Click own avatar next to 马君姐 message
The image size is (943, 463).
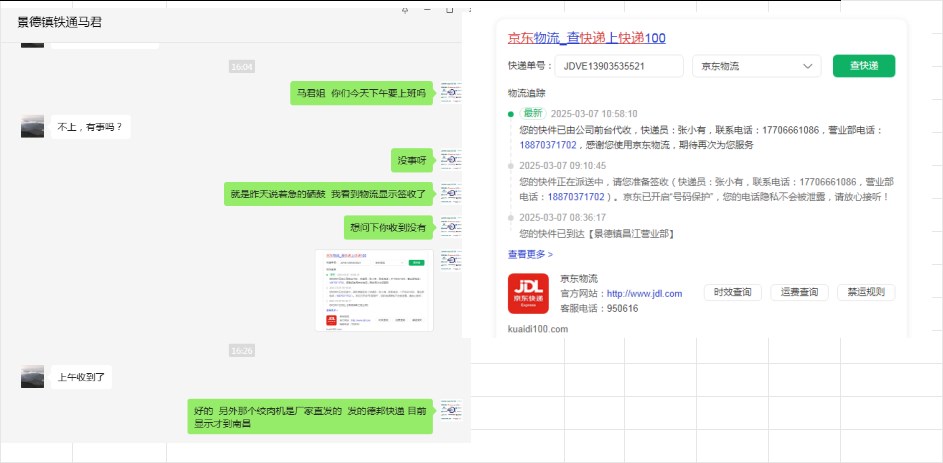point(451,93)
